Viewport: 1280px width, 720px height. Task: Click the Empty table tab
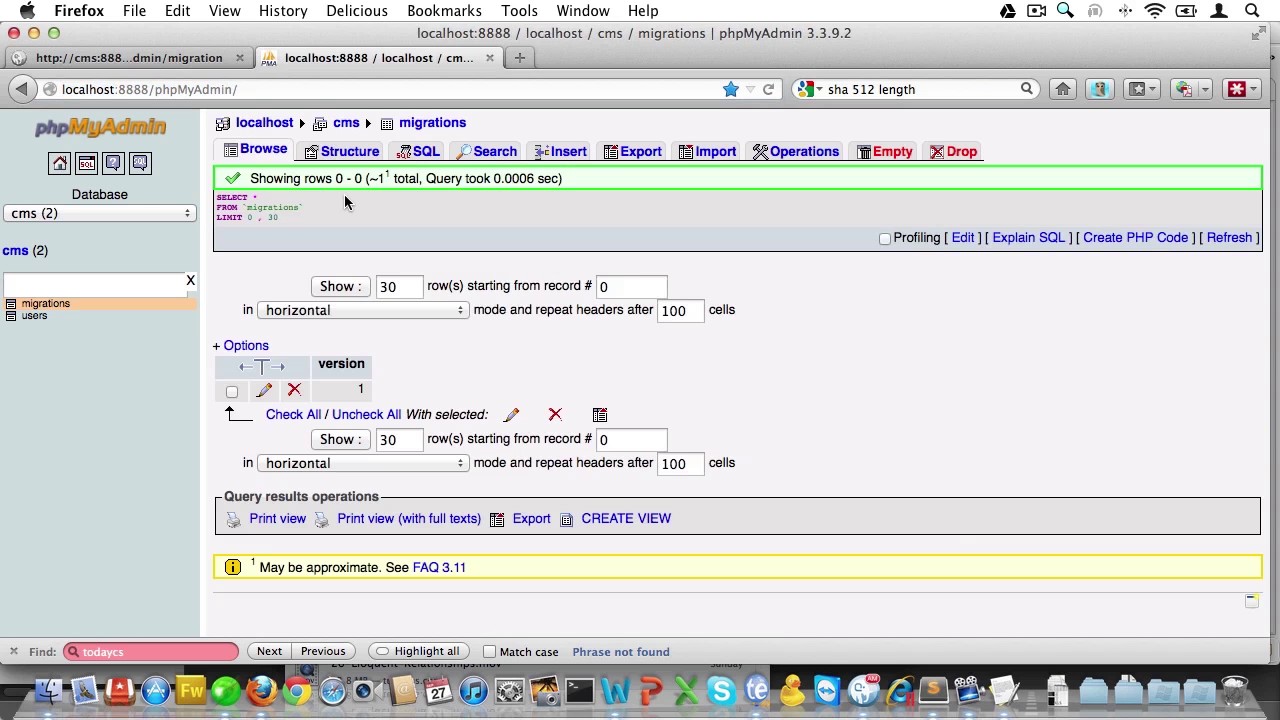click(x=885, y=152)
